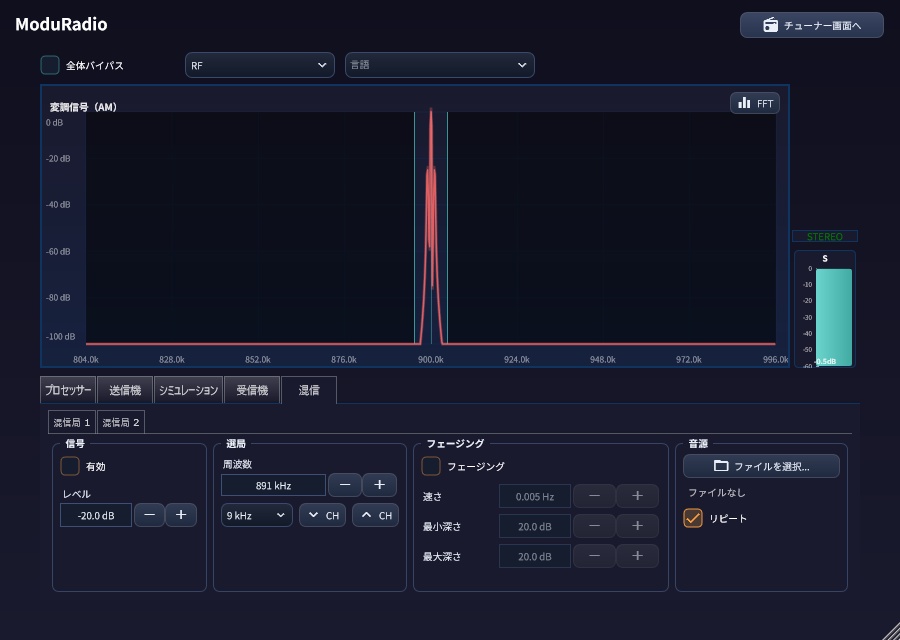
Task: Open the RF signal source dropdown
Action: [259, 65]
